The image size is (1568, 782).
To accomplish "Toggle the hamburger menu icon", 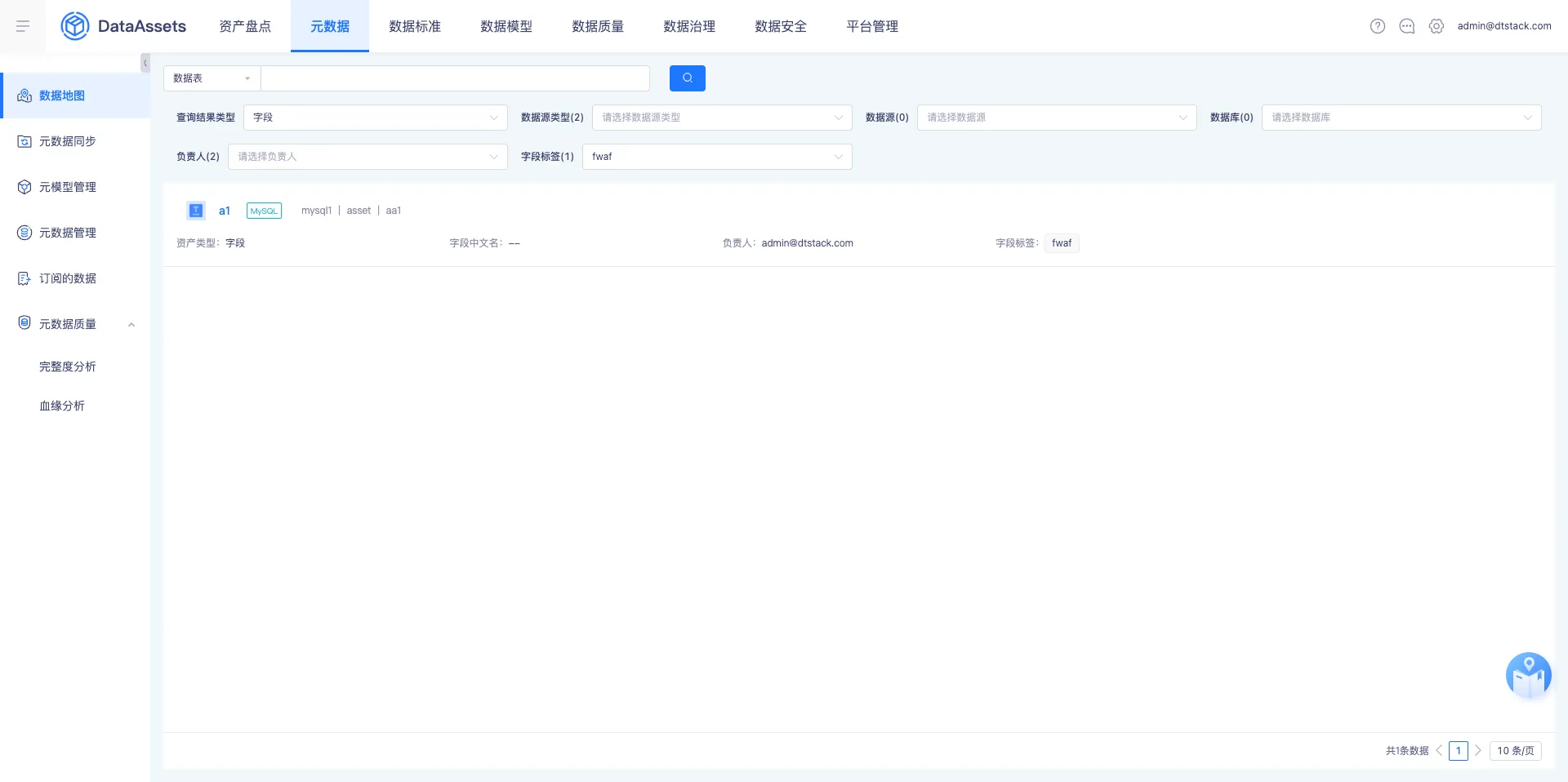I will click(x=23, y=26).
